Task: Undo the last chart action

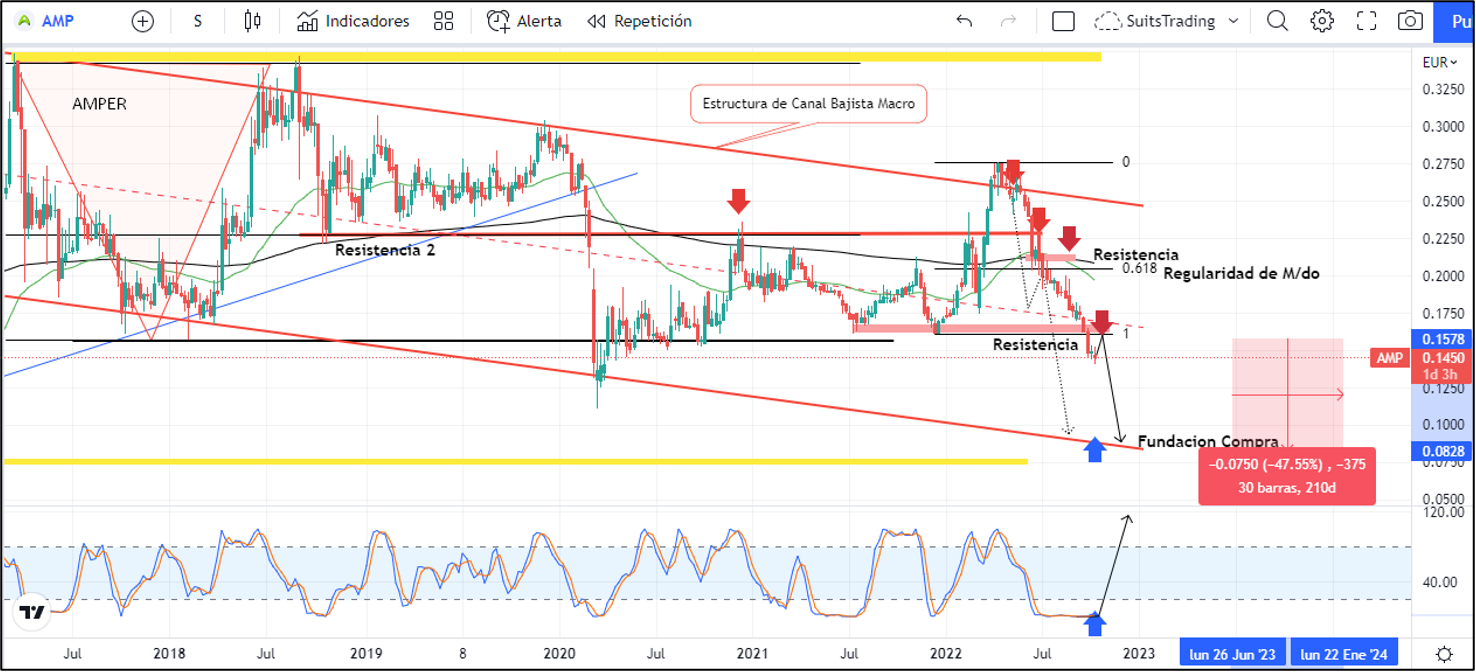Action: coord(964,21)
